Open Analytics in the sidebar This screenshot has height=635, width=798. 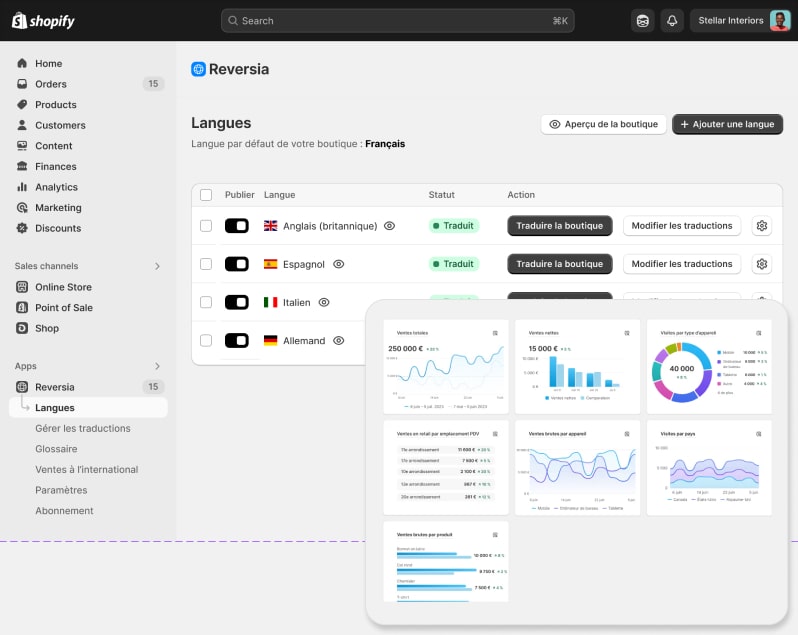(56, 187)
